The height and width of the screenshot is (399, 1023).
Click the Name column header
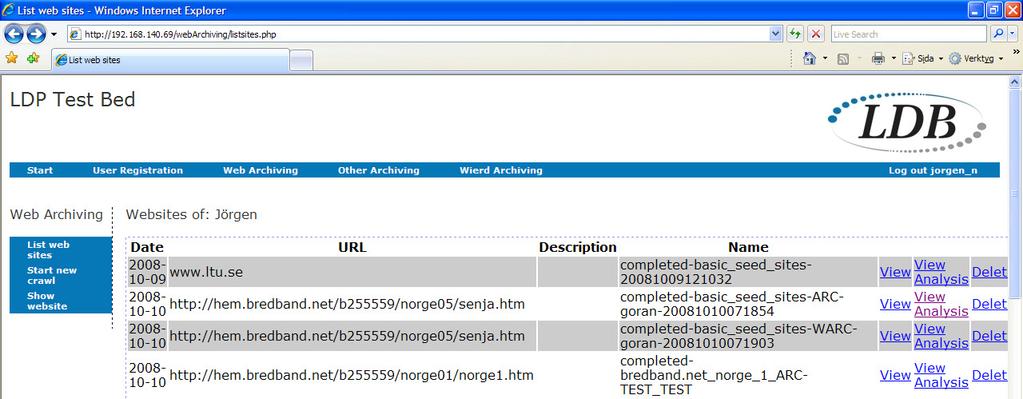(x=748, y=247)
